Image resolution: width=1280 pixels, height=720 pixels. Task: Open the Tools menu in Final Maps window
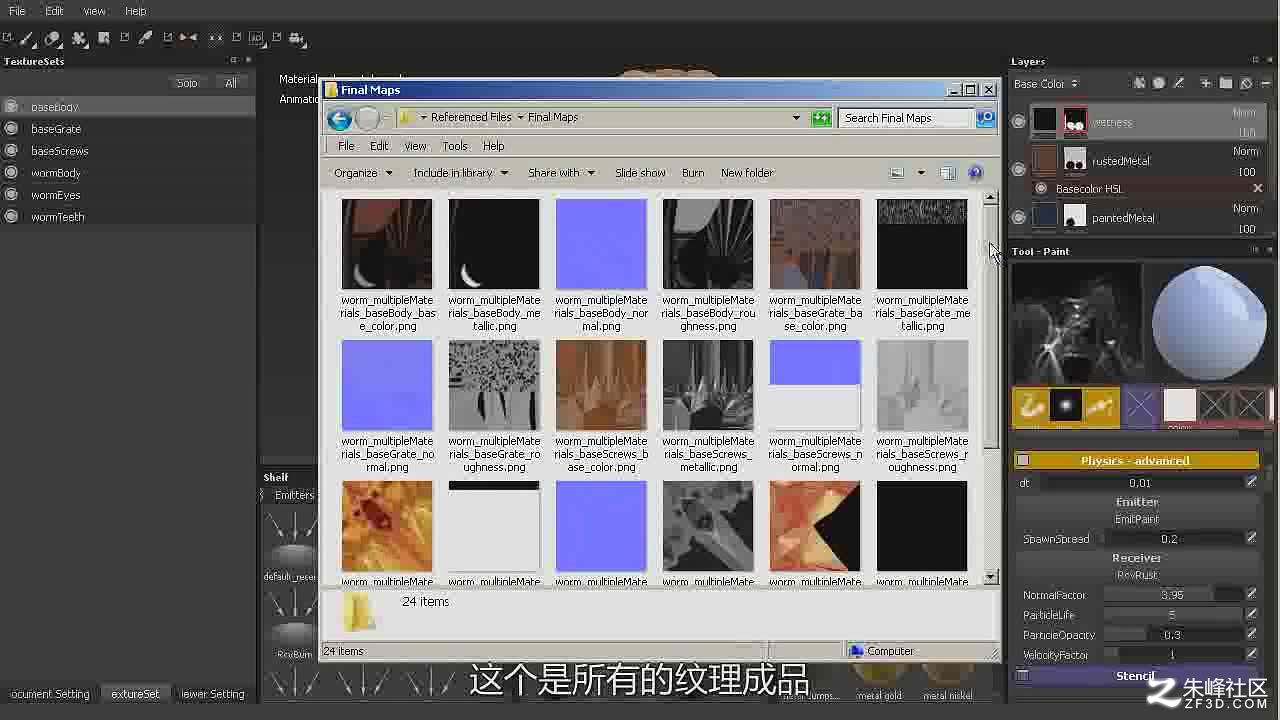pyautogui.click(x=455, y=146)
